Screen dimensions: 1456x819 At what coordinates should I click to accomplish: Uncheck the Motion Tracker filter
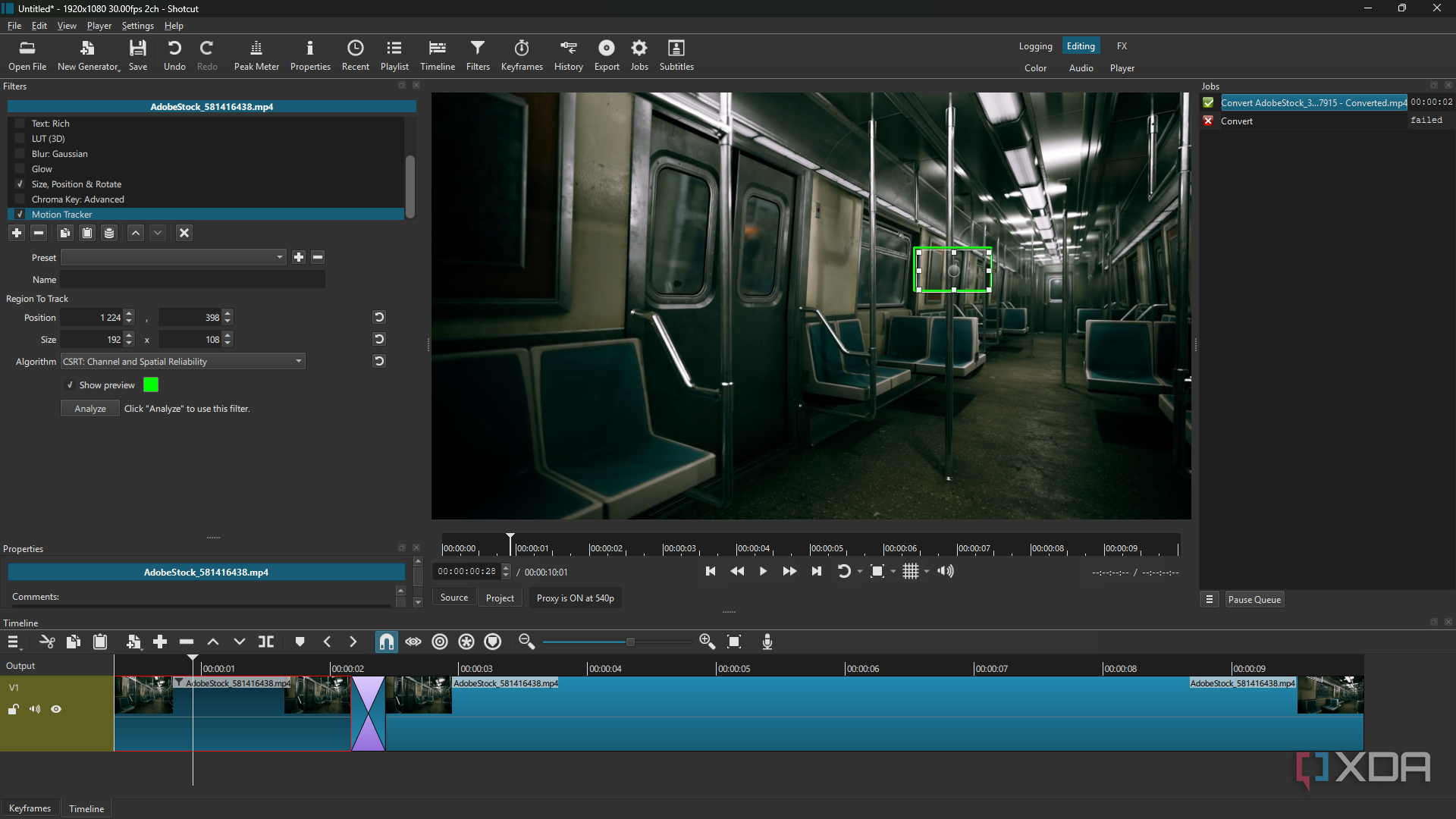pyautogui.click(x=20, y=215)
